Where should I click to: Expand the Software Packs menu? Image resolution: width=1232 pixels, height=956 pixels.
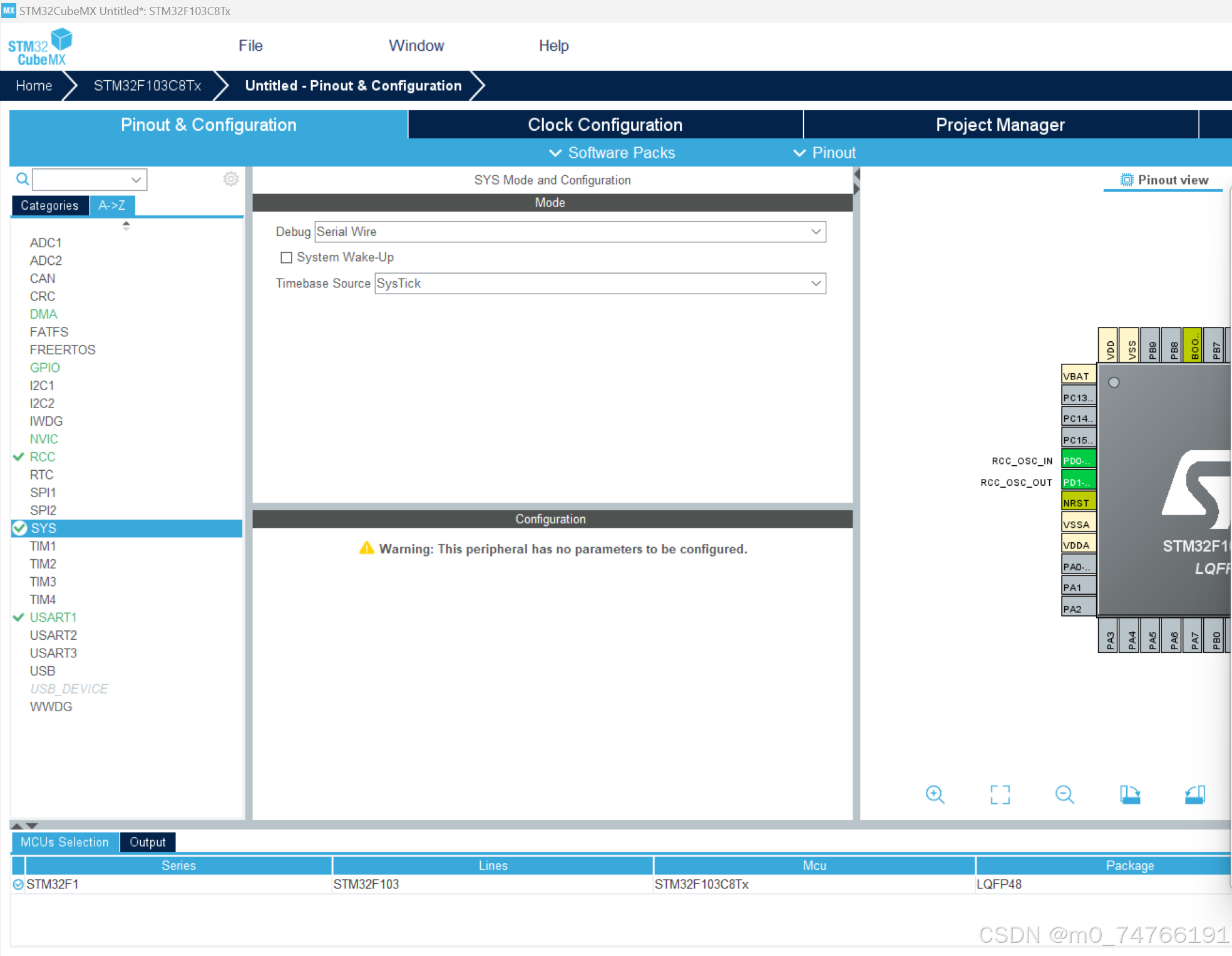[612, 153]
